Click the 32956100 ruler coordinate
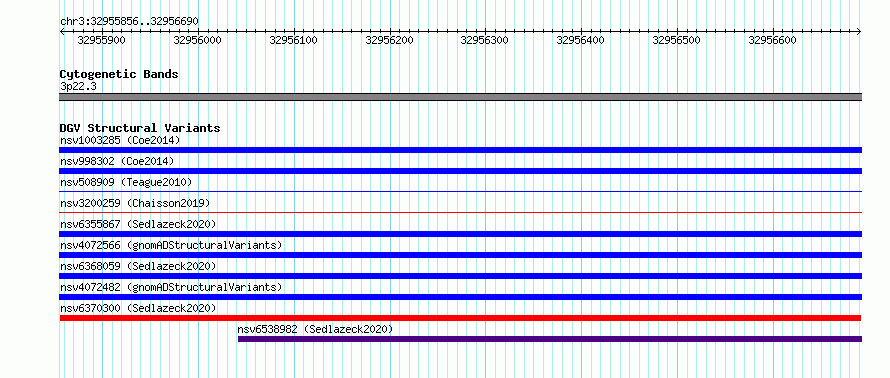 [x=293, y=40]
